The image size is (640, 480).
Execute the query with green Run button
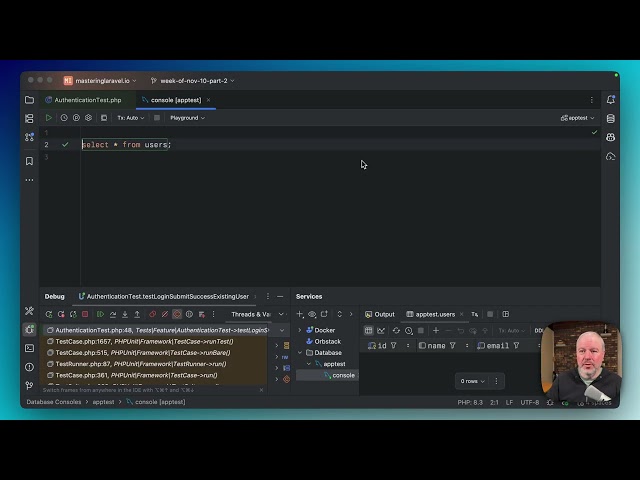point(49,118)
